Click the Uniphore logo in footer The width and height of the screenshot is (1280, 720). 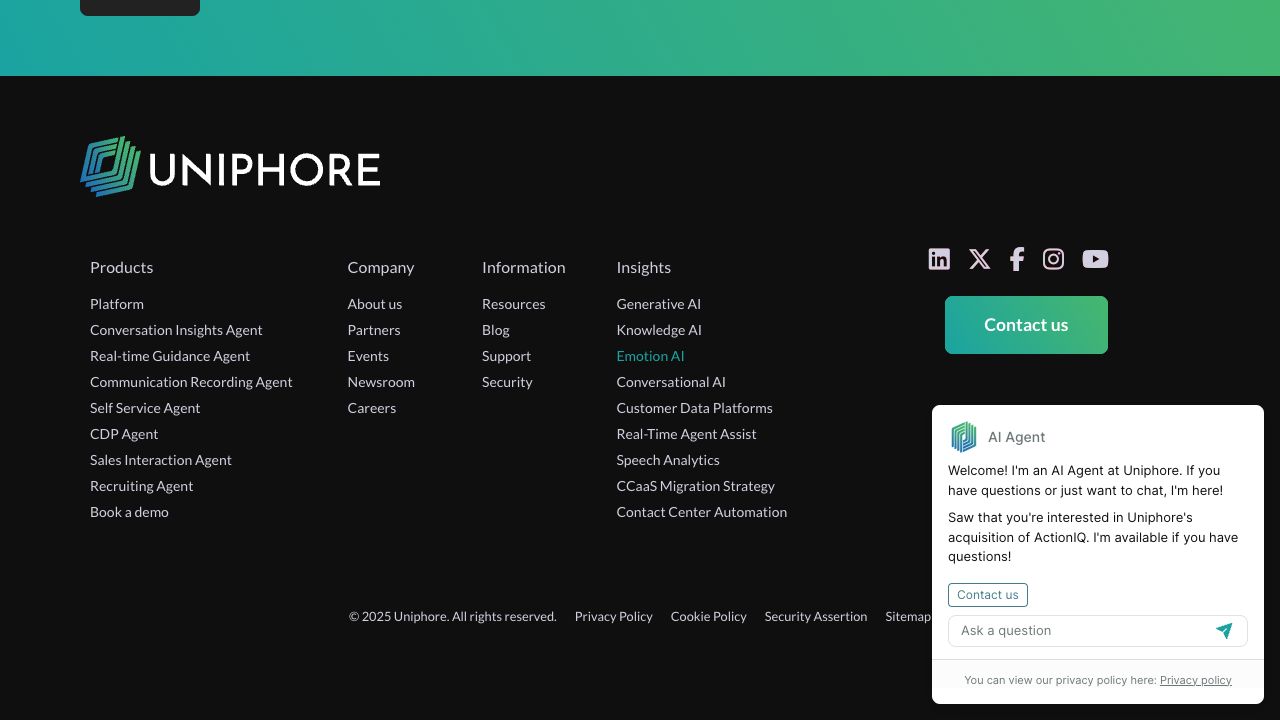[230, 167]
